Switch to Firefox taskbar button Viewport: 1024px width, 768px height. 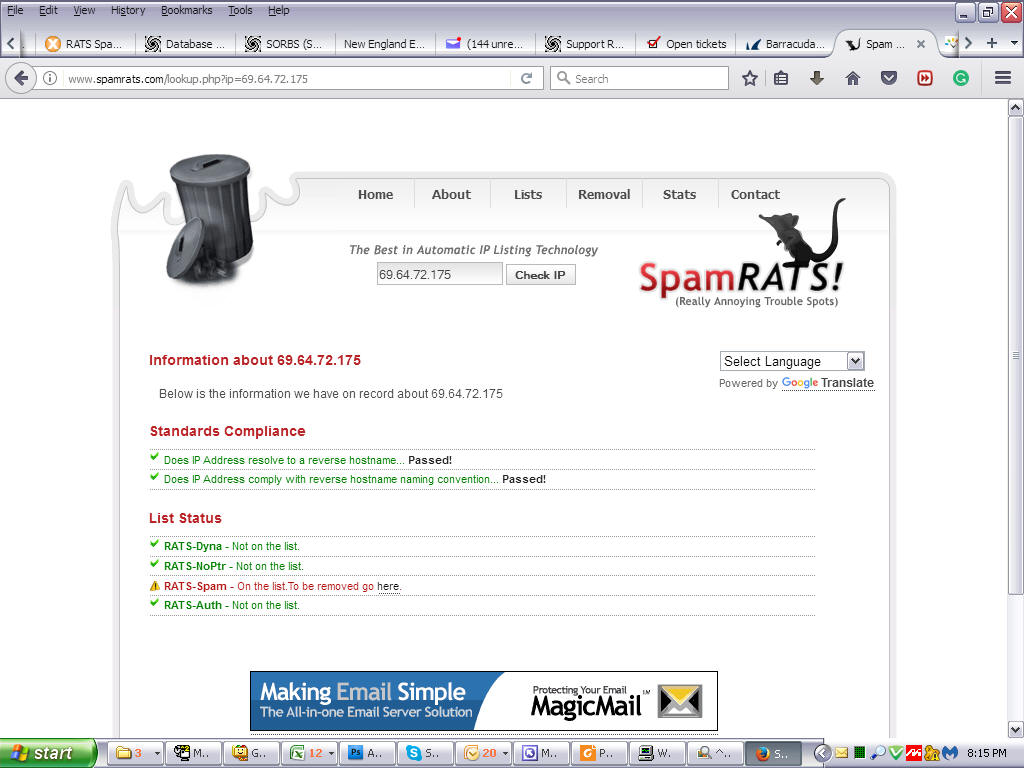(771, 754)
